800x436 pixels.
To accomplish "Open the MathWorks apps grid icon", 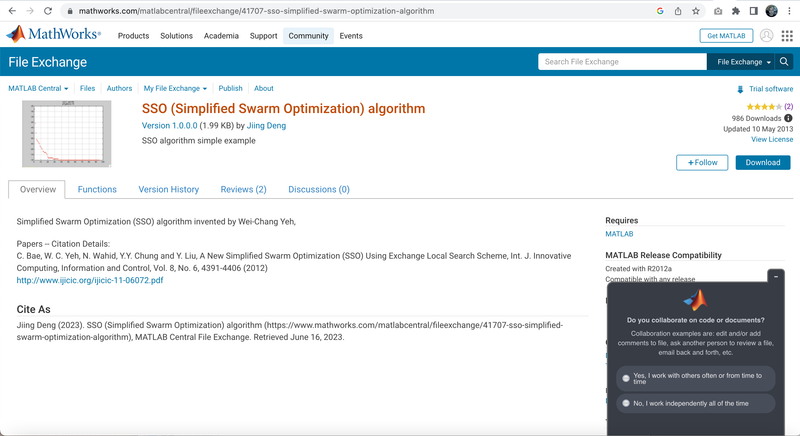I will tap(787, 36).
